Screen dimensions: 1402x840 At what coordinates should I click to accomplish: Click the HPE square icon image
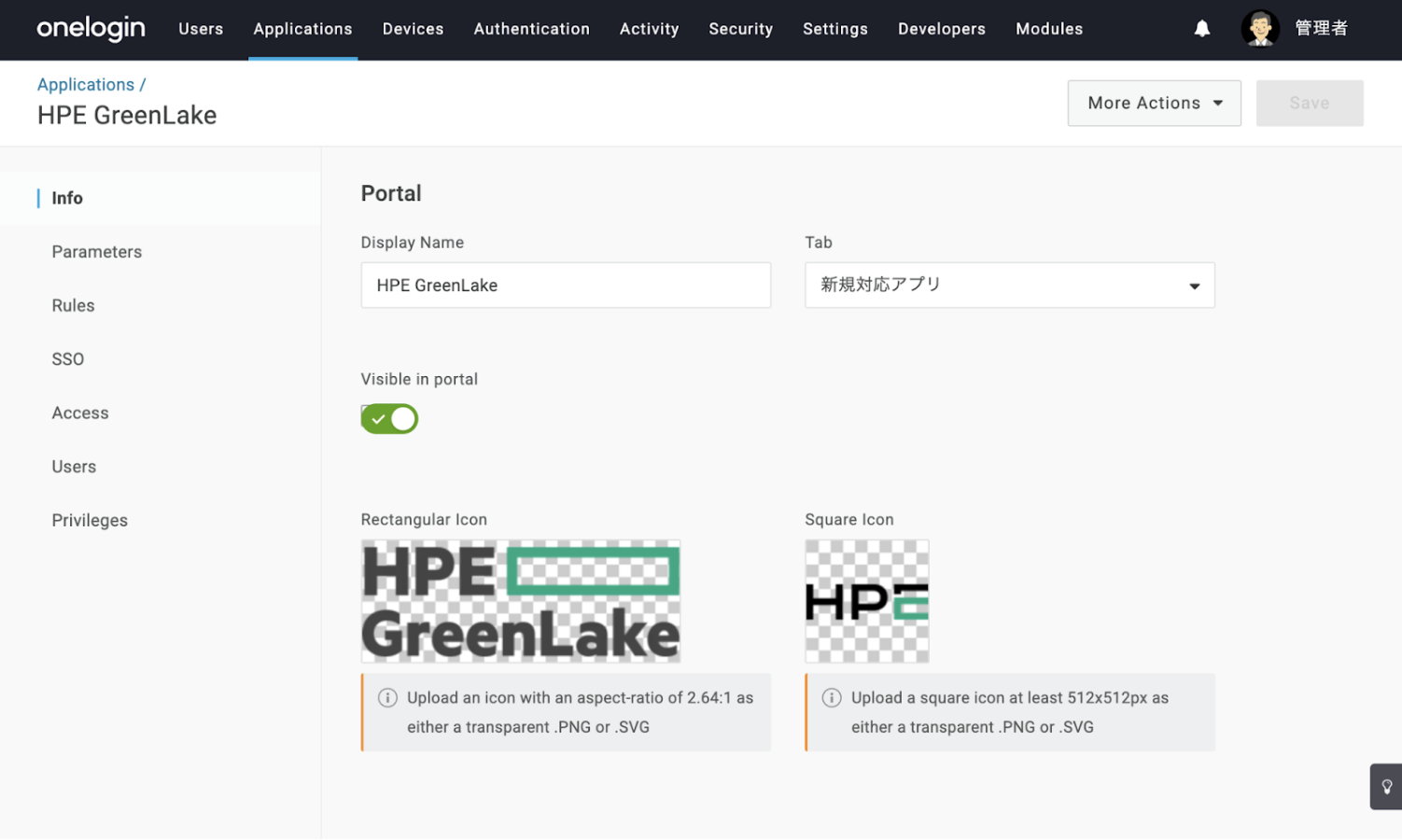pyautogui.click(x=866, y=602)
